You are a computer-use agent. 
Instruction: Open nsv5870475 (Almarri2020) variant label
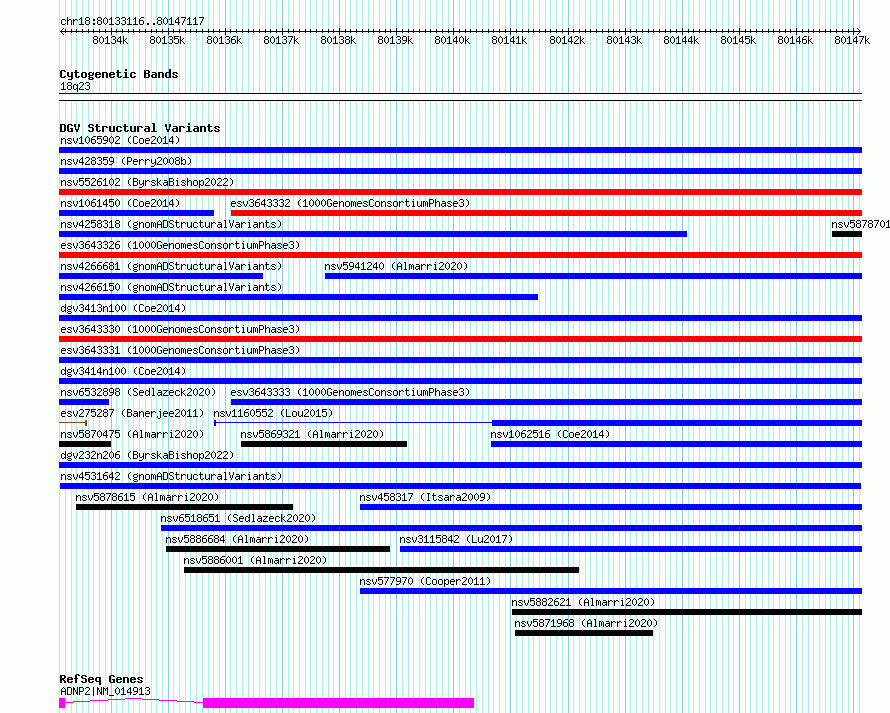pos(132,434)
